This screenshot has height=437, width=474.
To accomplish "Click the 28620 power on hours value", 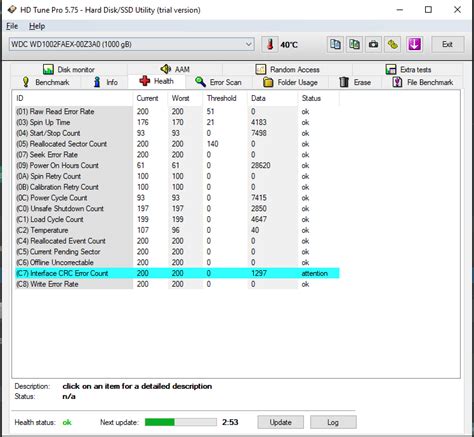I will pos(261,165).
